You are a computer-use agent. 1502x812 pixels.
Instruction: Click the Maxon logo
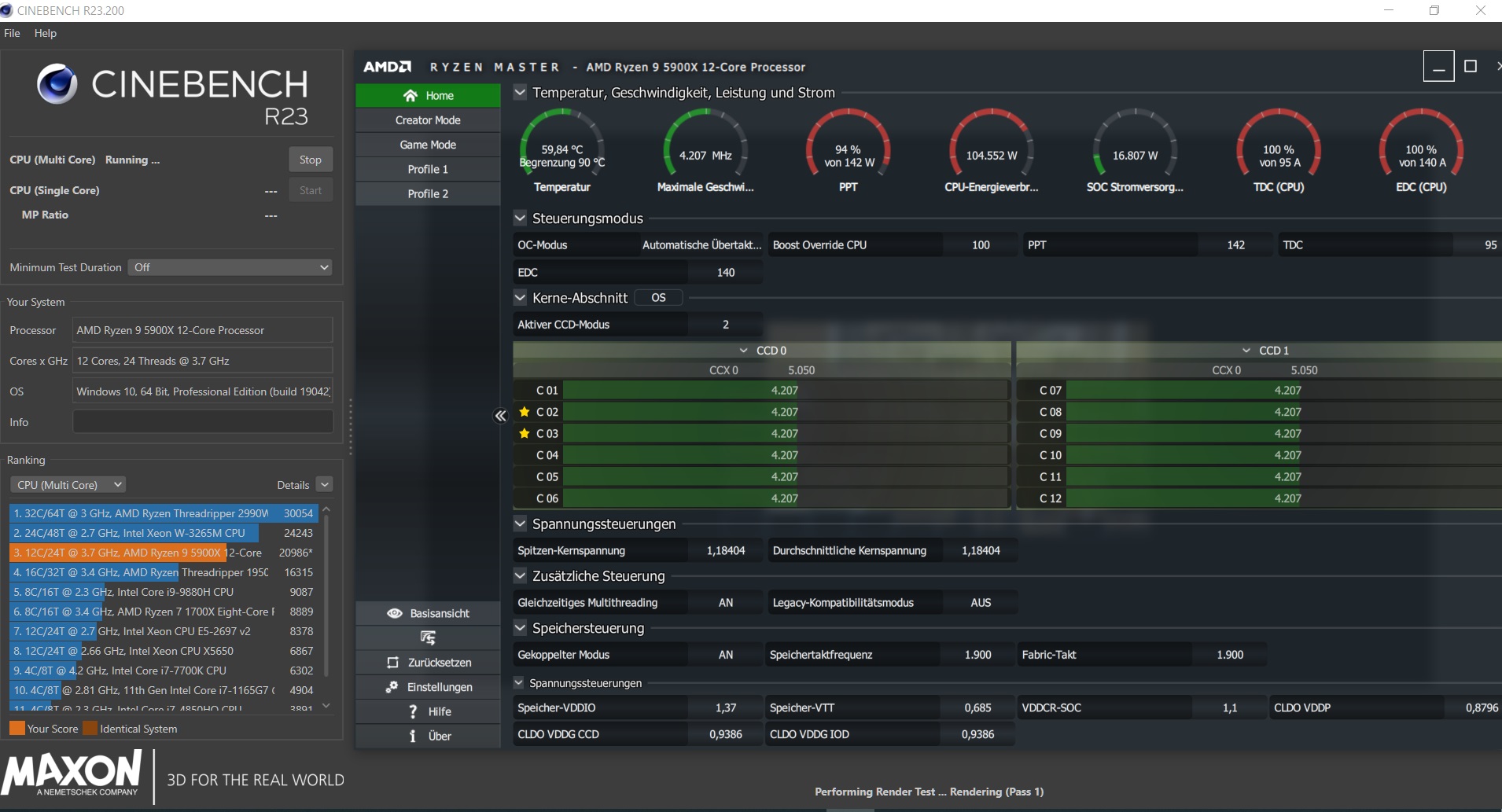[72, 773]
